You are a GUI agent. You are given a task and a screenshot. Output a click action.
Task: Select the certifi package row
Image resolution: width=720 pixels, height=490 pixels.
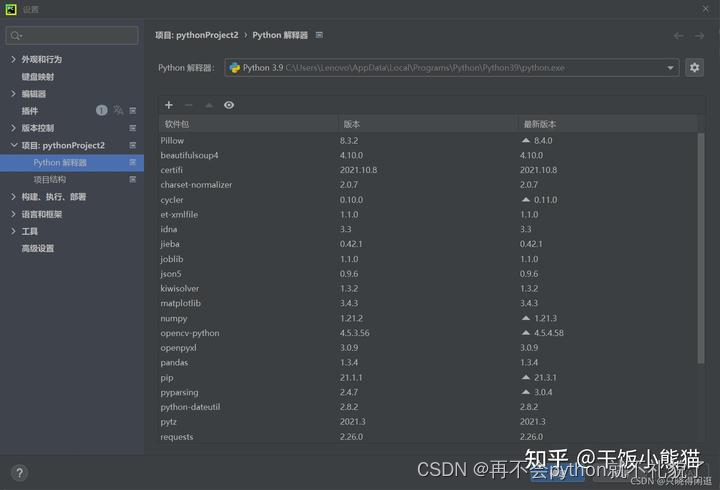(x=428, y=170)
